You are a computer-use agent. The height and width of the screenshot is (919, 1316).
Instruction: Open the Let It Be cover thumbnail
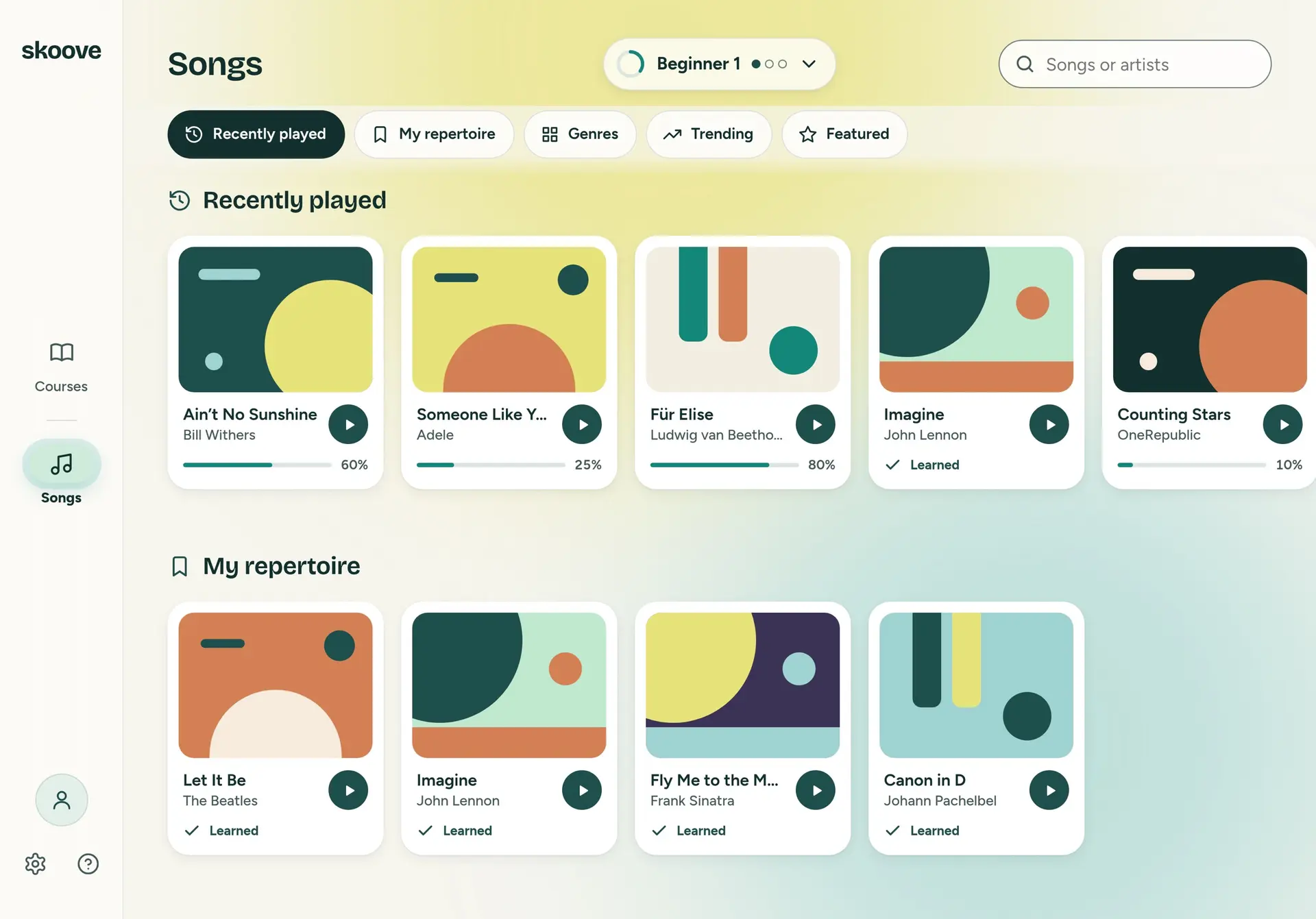(x=276, y=685)
